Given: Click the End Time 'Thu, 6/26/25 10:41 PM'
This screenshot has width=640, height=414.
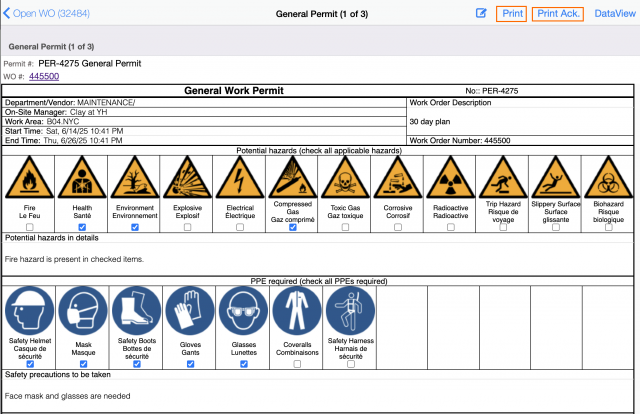Looking at the screenshot, I should pos(83,140).
